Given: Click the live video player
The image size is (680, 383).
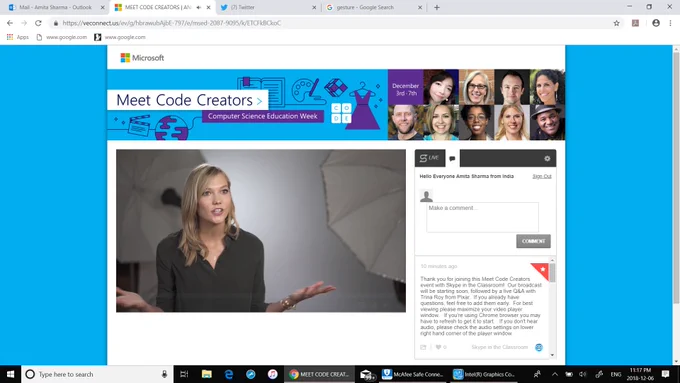Looking at the screenshot, I should coord(261,231).
